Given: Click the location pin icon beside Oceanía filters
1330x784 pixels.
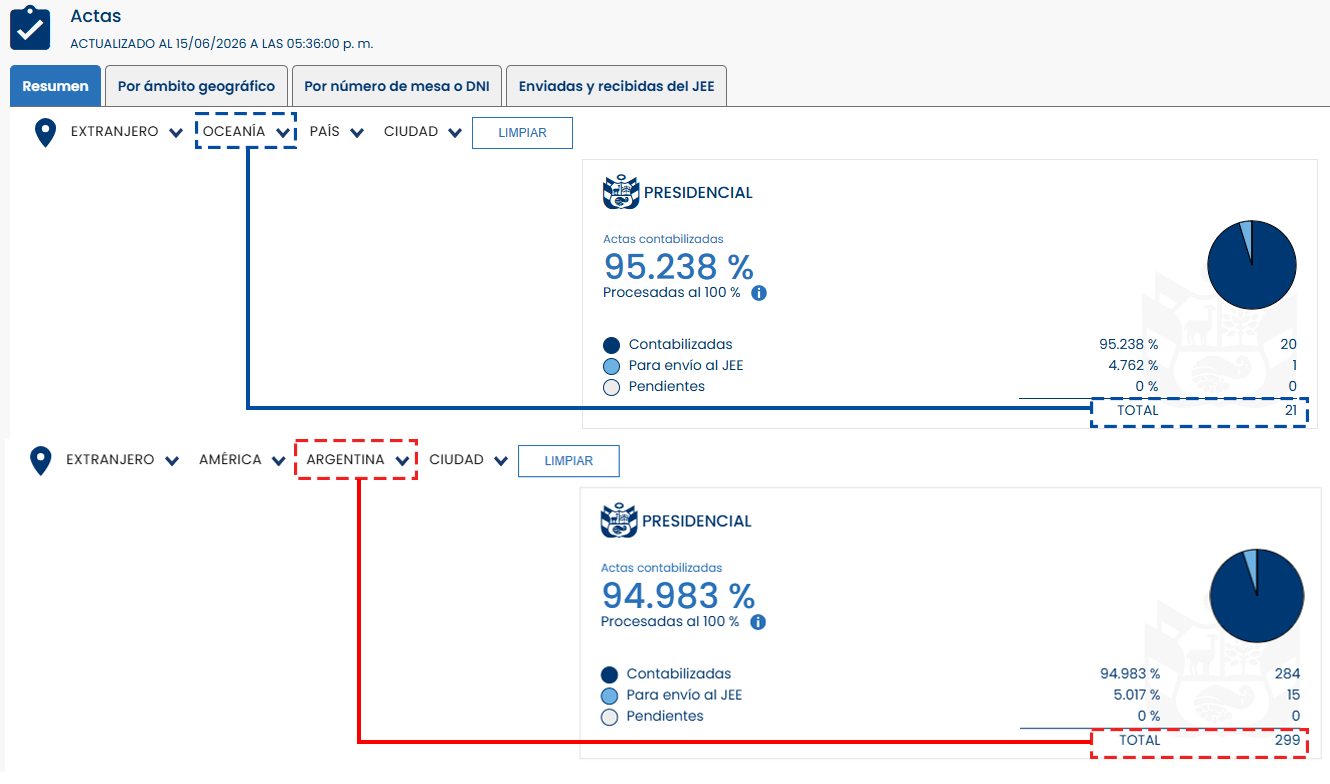Looking at the screenshot, I should point(45,133).
